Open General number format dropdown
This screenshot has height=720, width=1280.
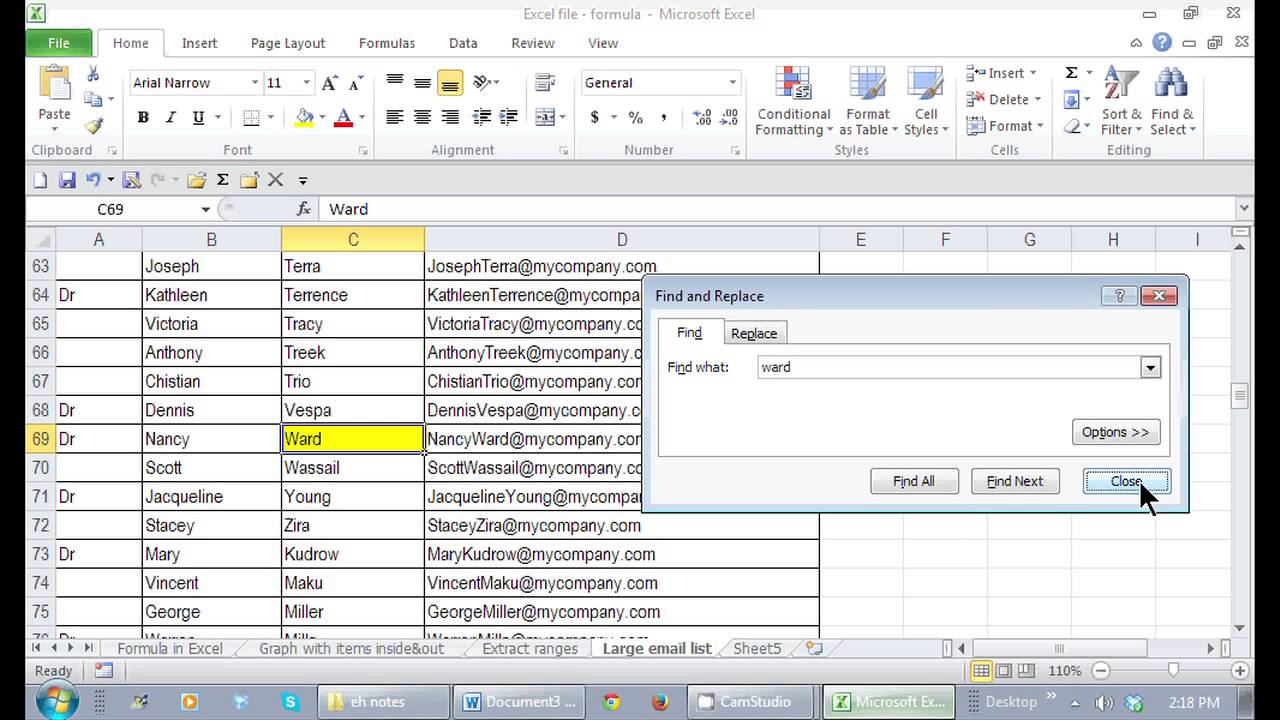(732, 83)
